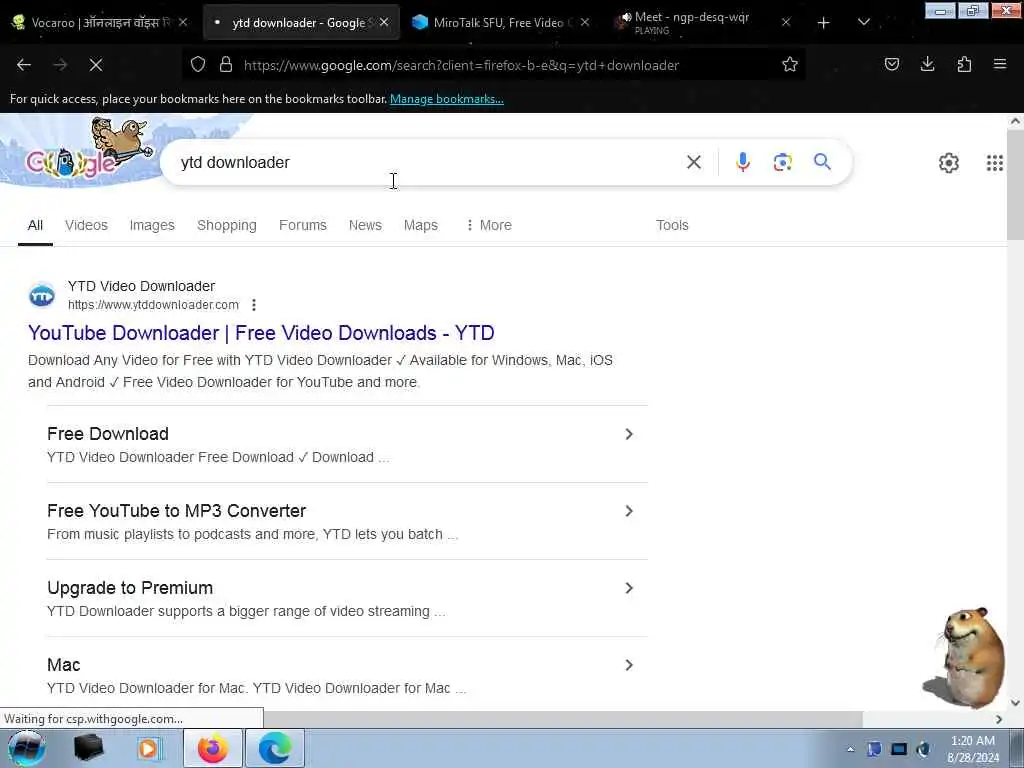Open the YTD result three-dot options

pos(254,305)
